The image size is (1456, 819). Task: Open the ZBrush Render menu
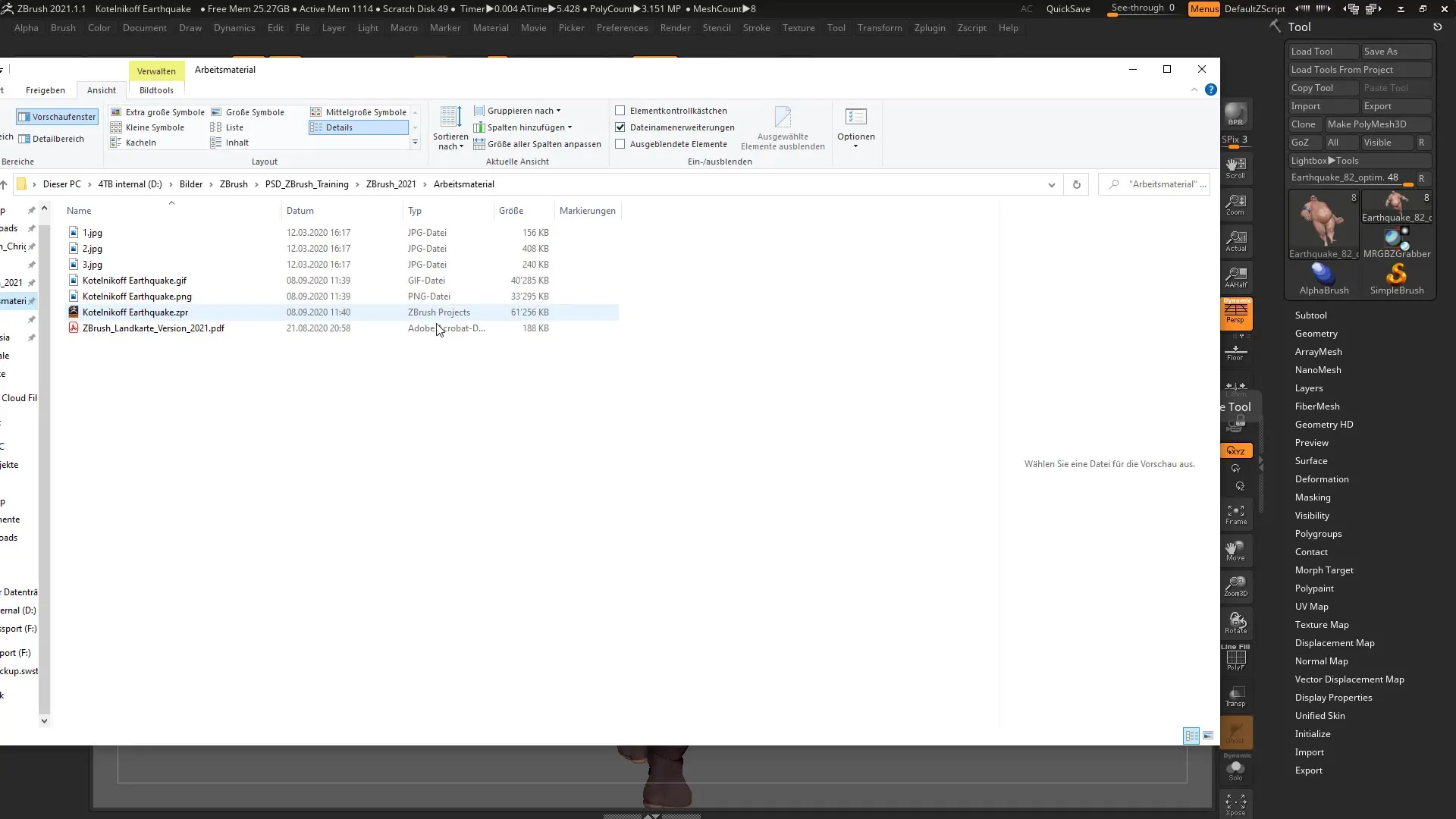tap(675, 28)
